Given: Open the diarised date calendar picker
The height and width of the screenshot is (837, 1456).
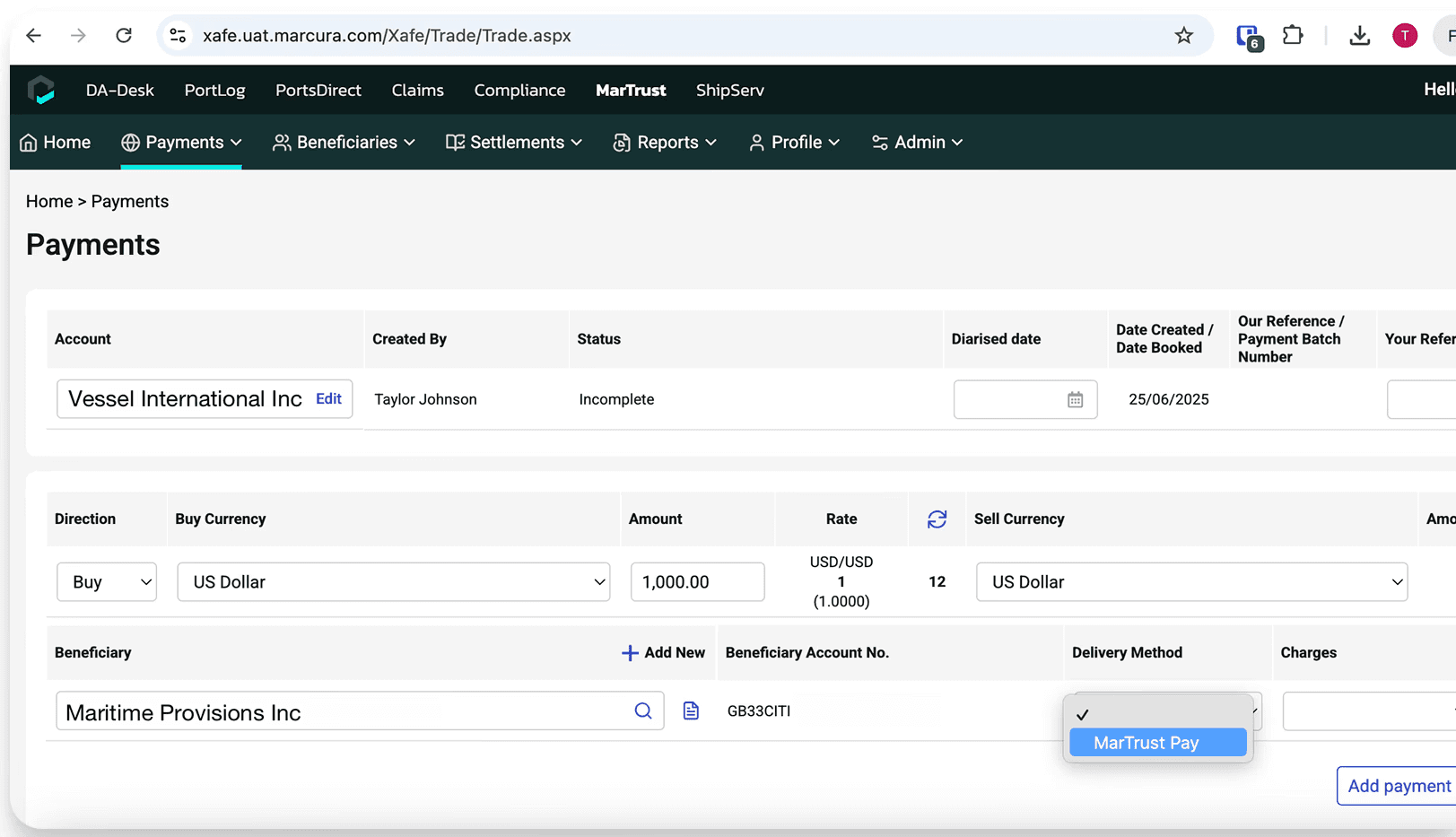Looking at the screenshot, I should pyautogui.click(x=1075, y=400).
